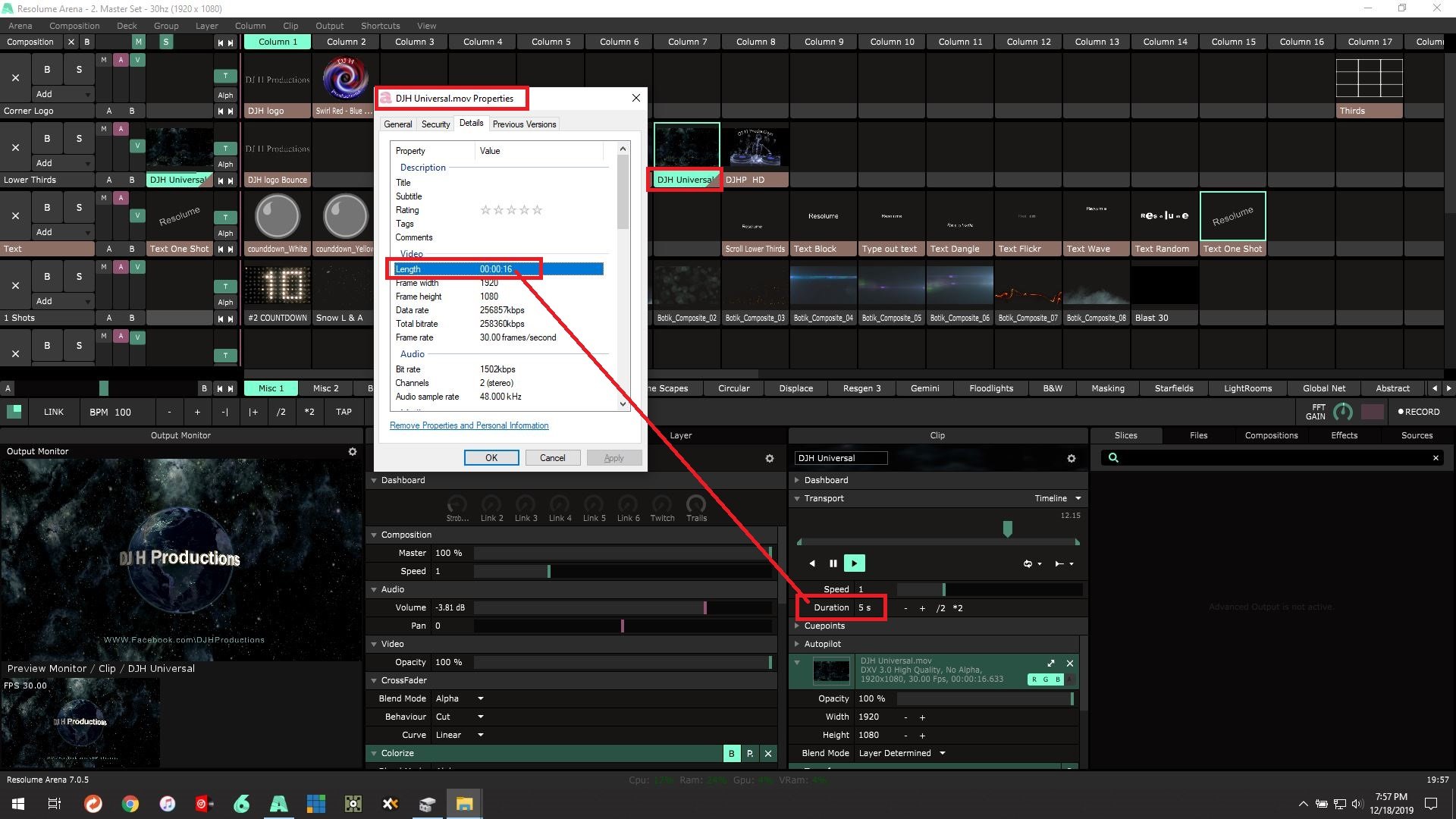Viewport: 1456px width, 819px height.
Task: Pause clip playback in Transport
Action: tap(833, 563)
